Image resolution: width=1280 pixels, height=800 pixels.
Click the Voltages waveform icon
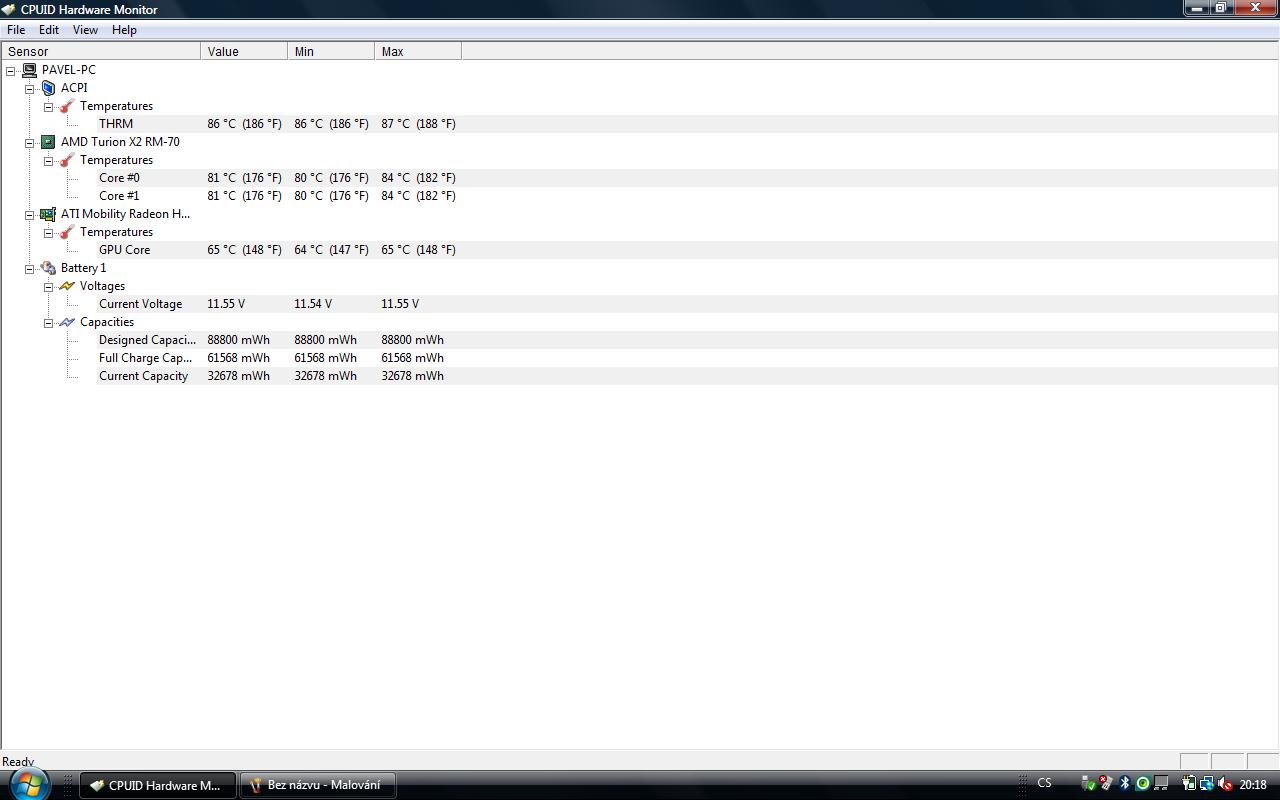point(67,286)
